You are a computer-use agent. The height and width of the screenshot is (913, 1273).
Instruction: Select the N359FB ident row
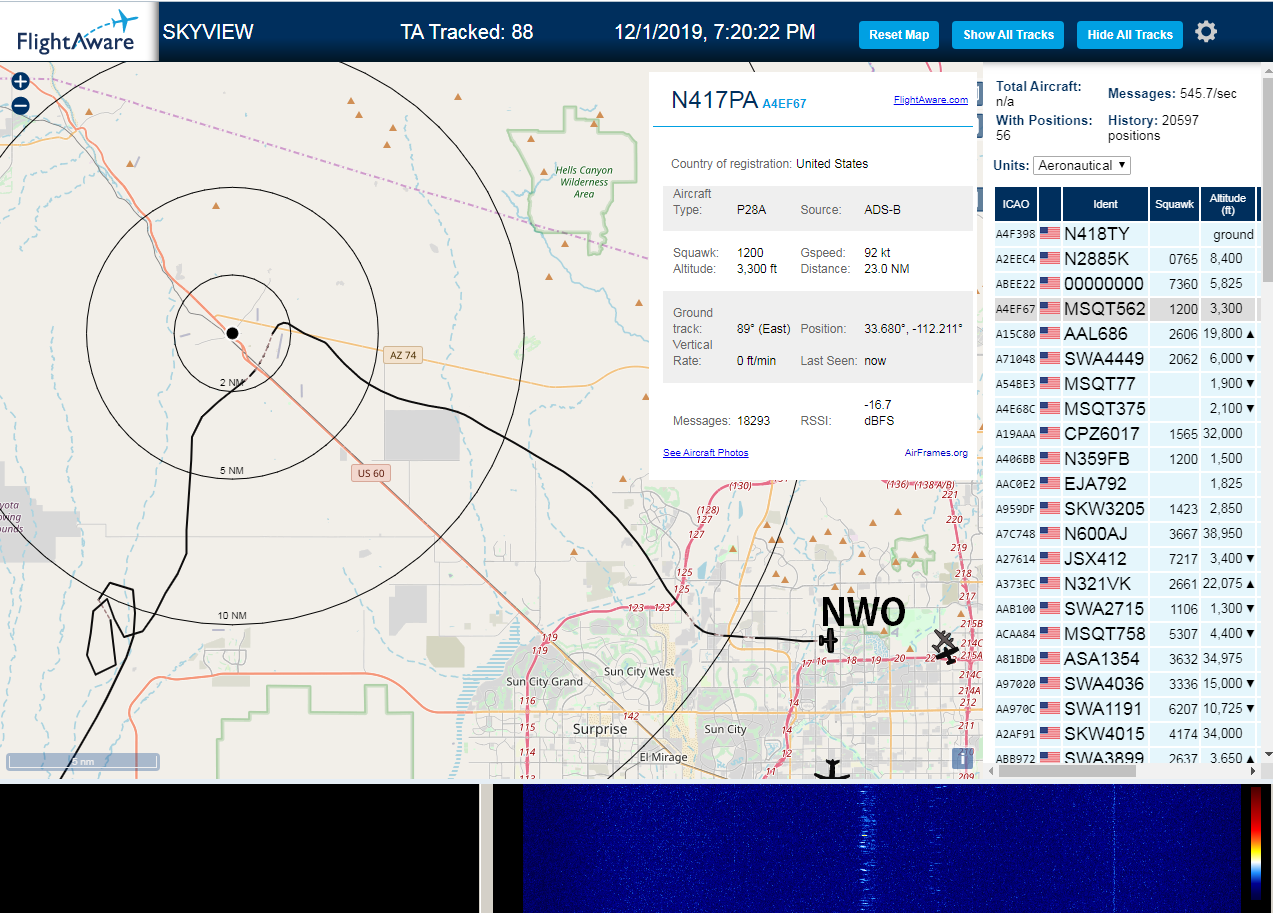(x=1097, y=459)
